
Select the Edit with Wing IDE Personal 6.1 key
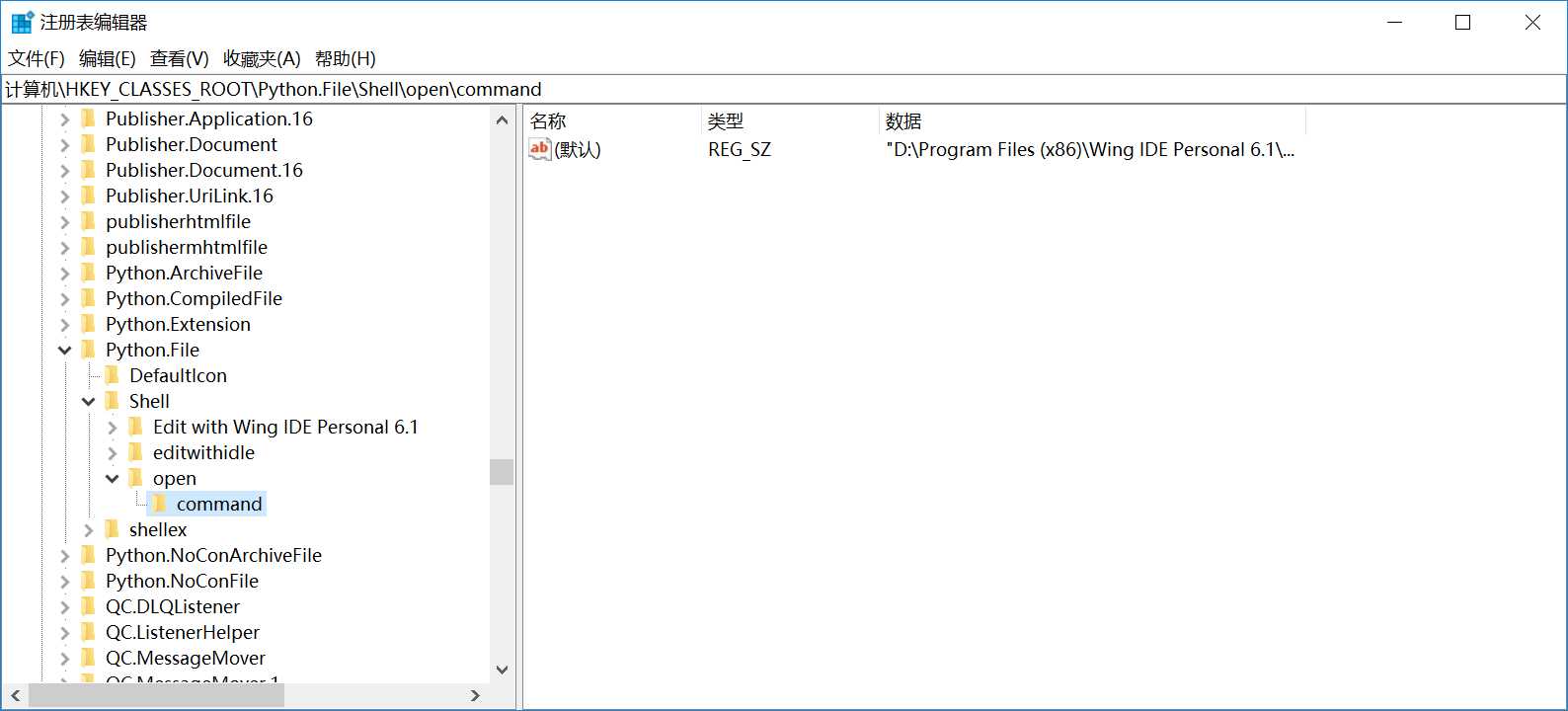coord(285,427)
